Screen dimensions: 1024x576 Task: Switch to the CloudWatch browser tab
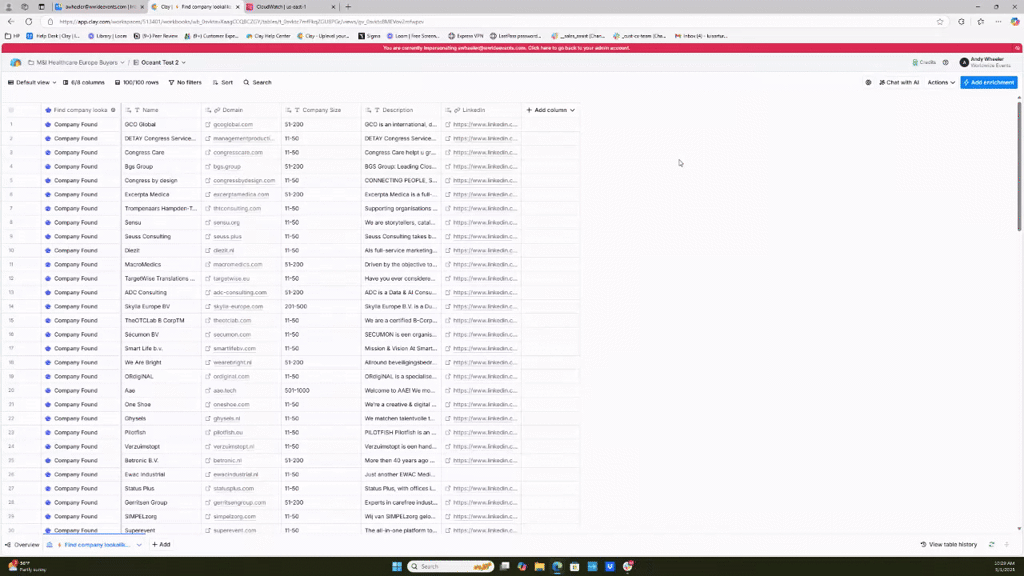coord(285,7)
